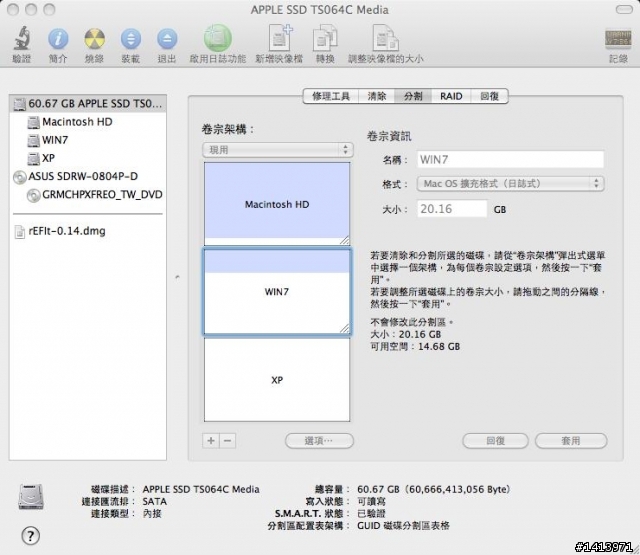This screenshot has height=555, width=640.
Task: Switch to Restore (回復) tab
Action: coord(489,96)
